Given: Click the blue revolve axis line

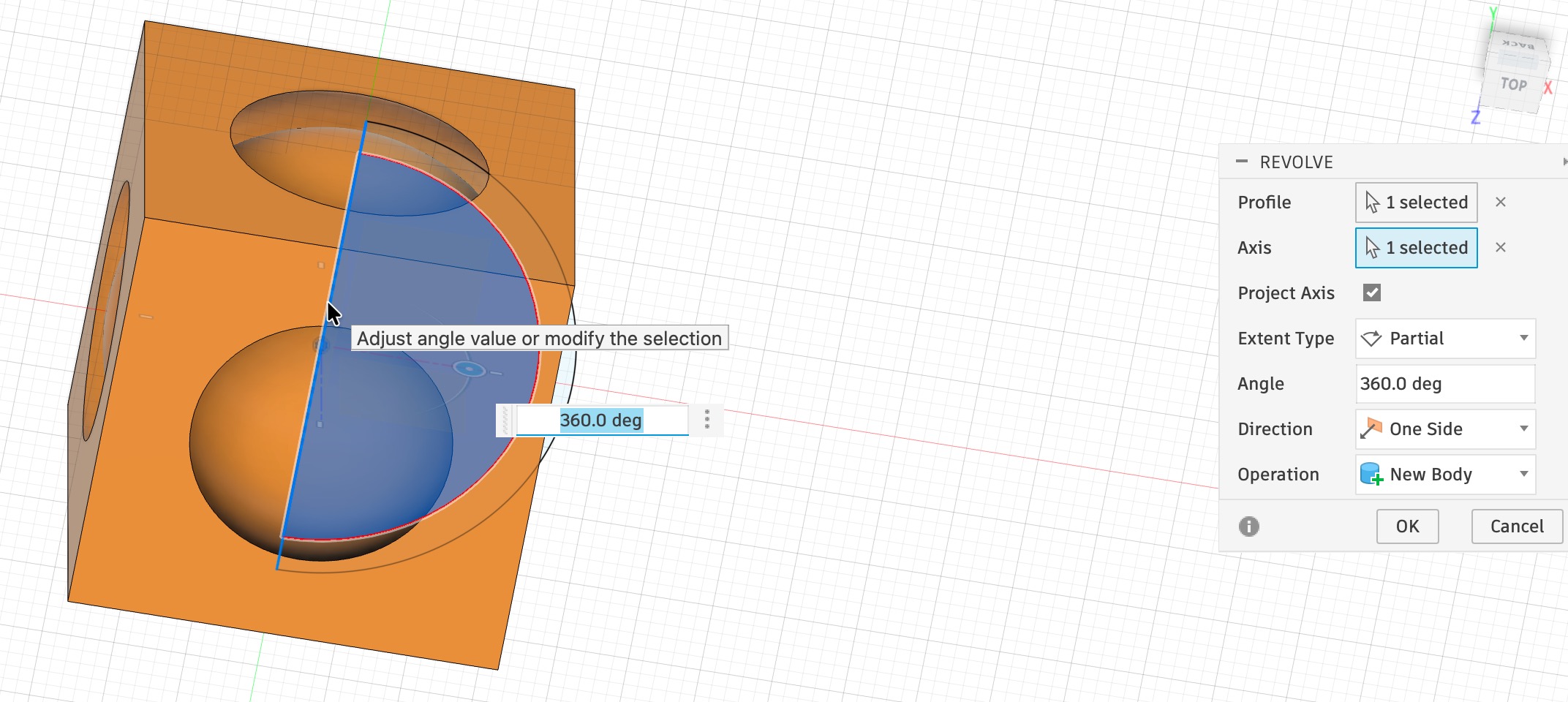Looking at the screenshot, I should pos(322,344).
